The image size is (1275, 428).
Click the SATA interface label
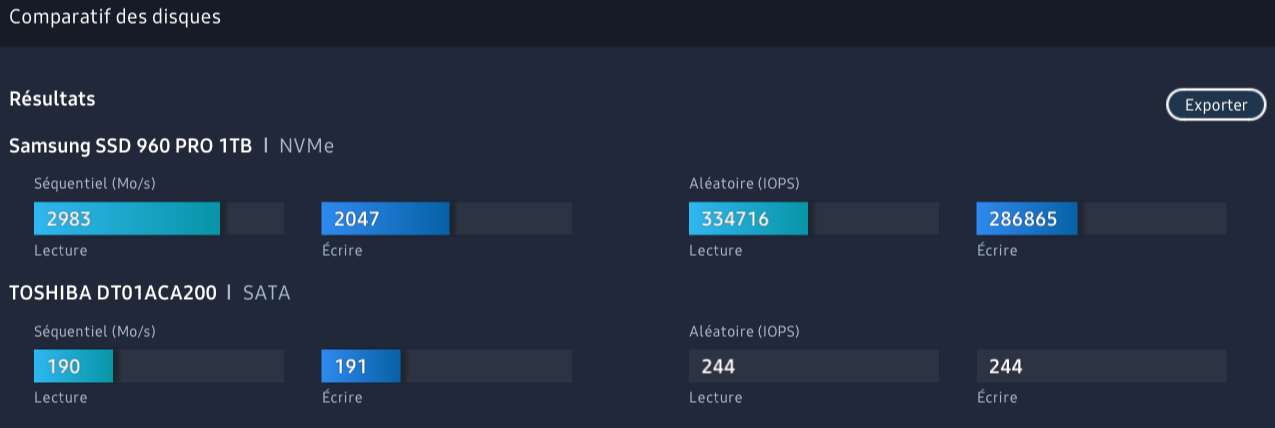tap(266, 293)
